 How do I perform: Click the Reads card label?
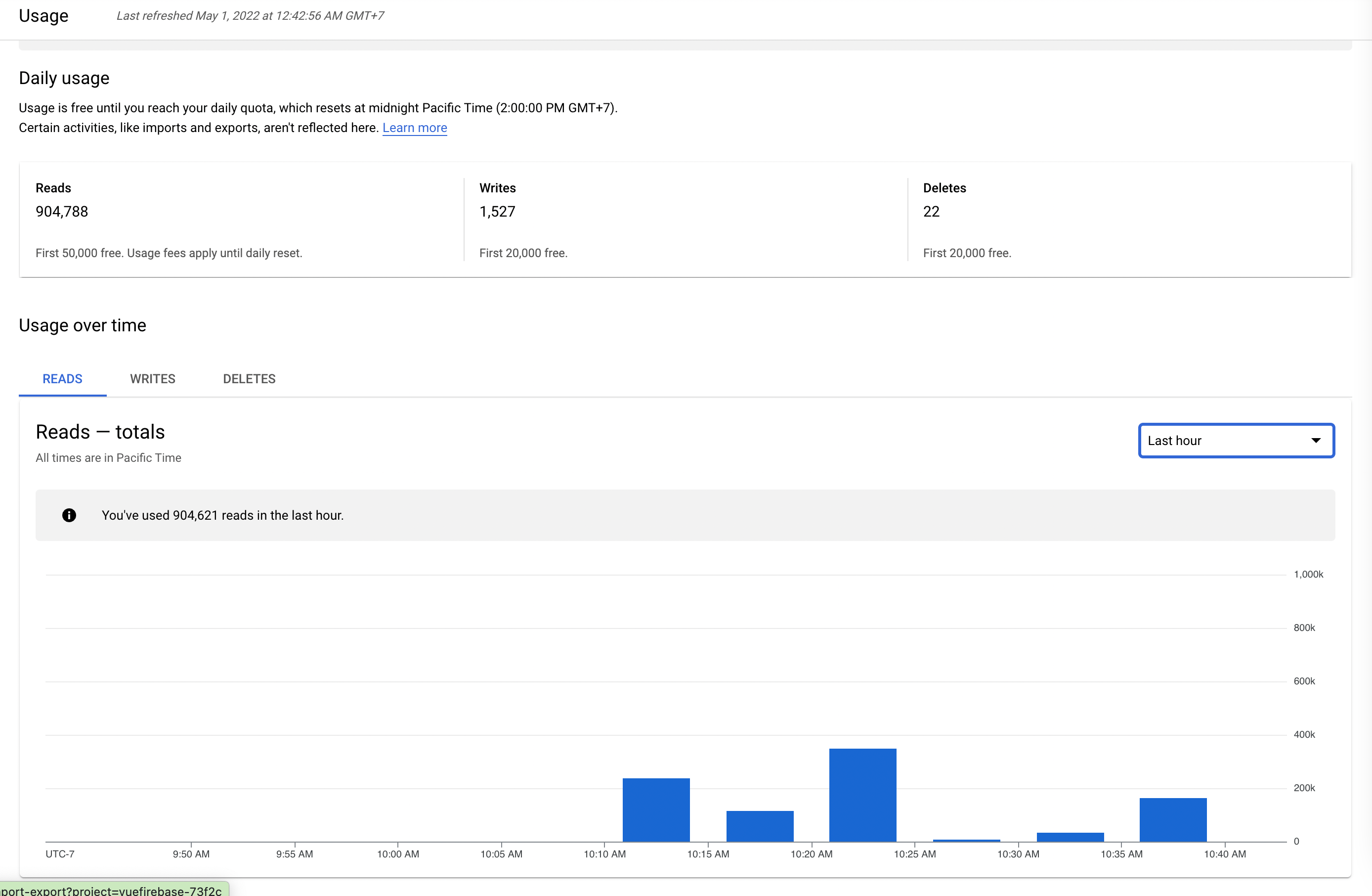[x=53, y=188]
